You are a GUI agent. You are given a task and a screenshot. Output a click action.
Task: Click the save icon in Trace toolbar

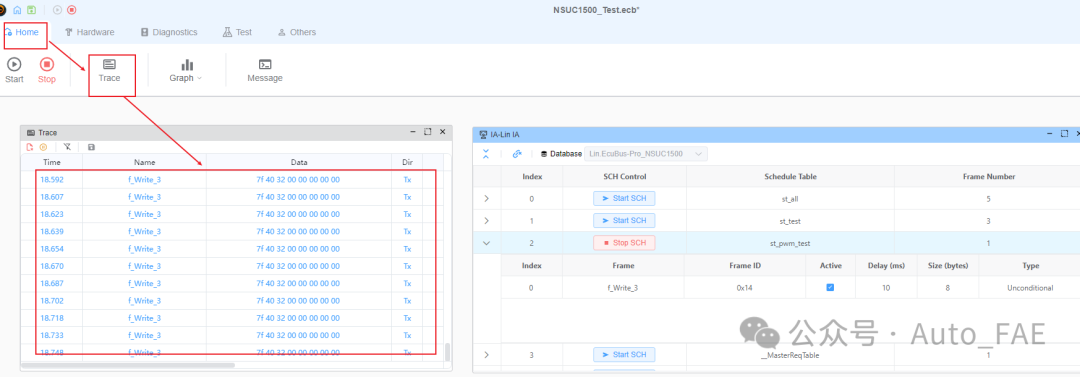(x=92, y=147)
